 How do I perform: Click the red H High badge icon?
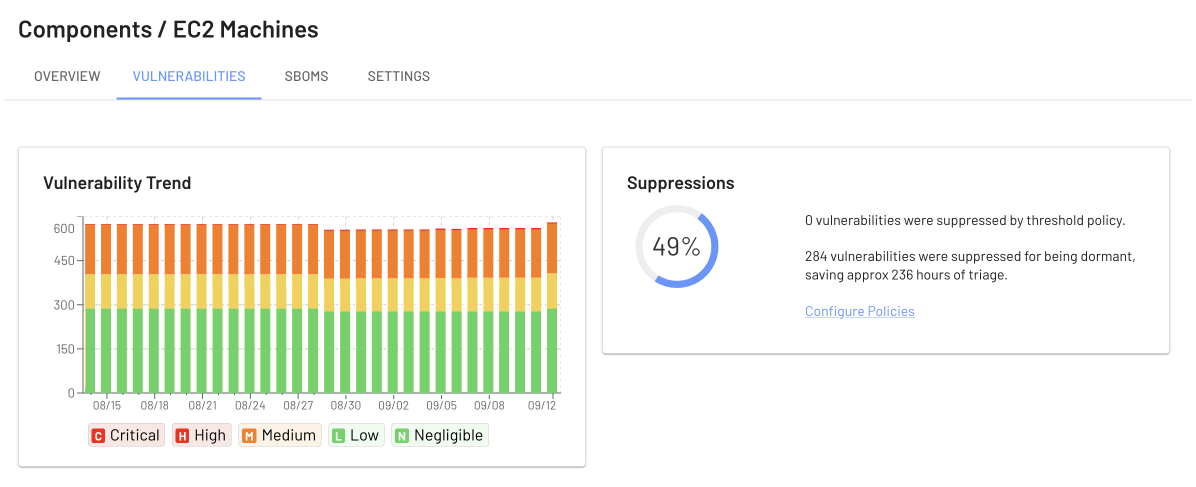[x=182, y=436]
